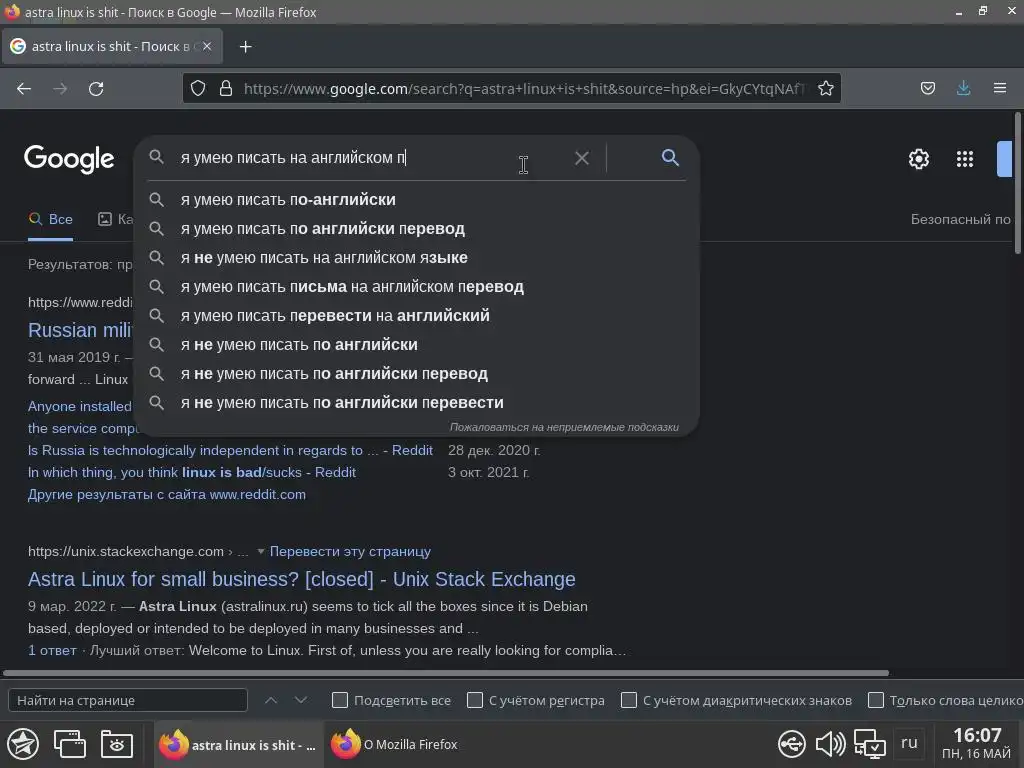This screenshot has height=768, width=1024.
Task: Click the vertical page scrollbar
Action: (1018, 183)
